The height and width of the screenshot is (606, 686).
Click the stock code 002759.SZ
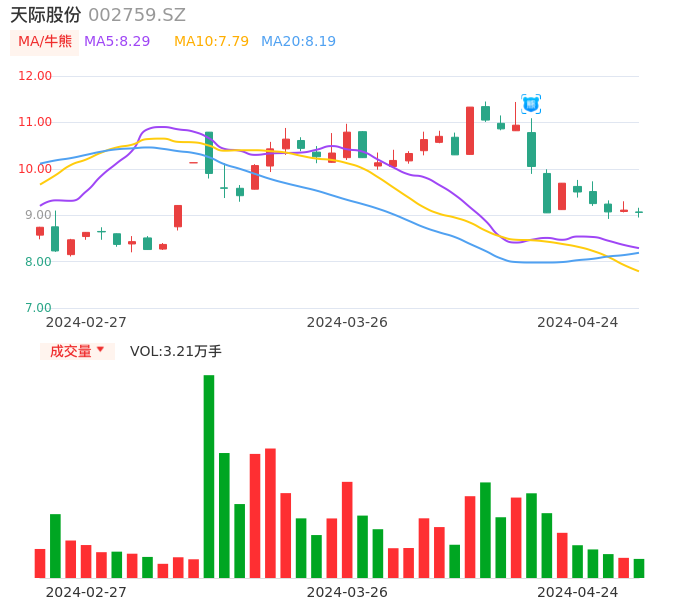tap(137, 15)
